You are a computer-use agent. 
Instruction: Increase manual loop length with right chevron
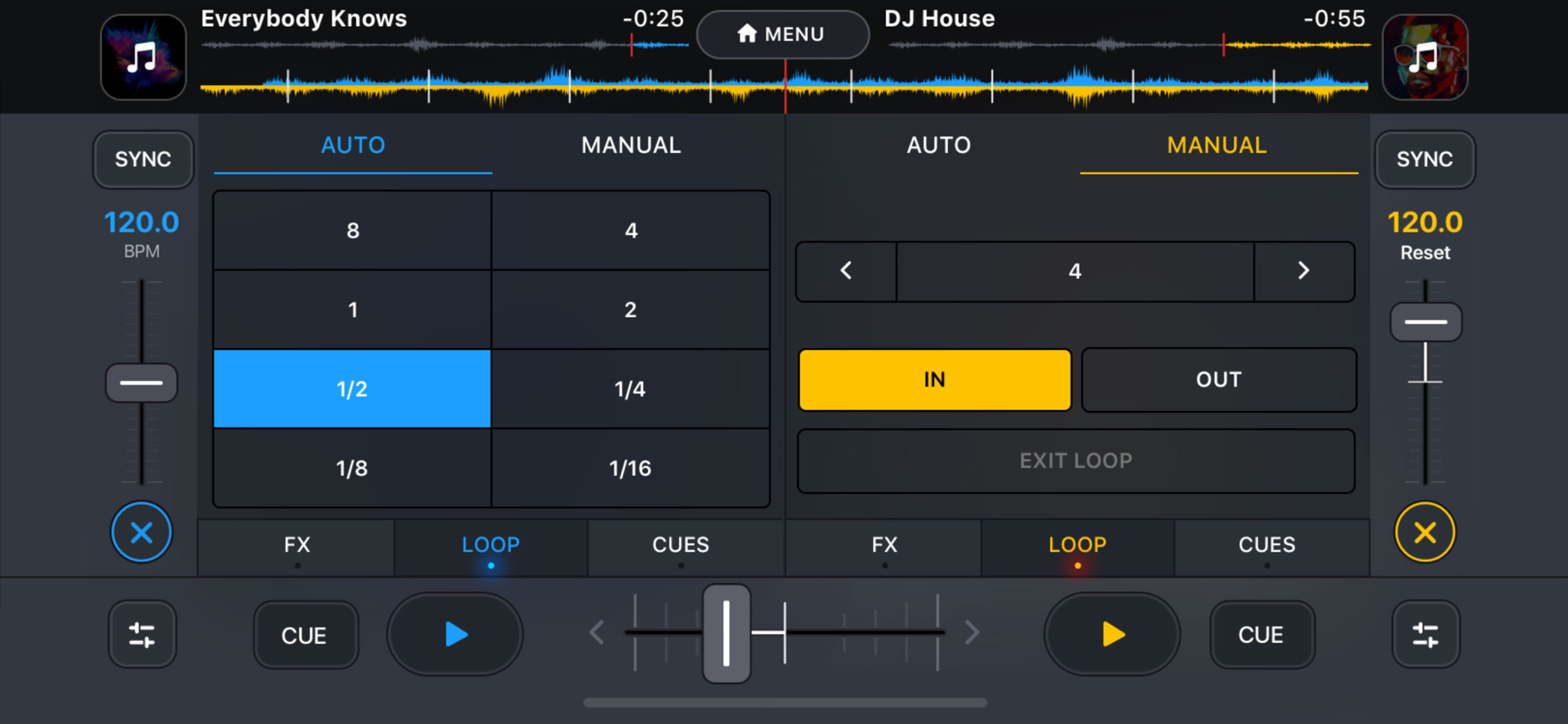click(x=1303, y=270)
